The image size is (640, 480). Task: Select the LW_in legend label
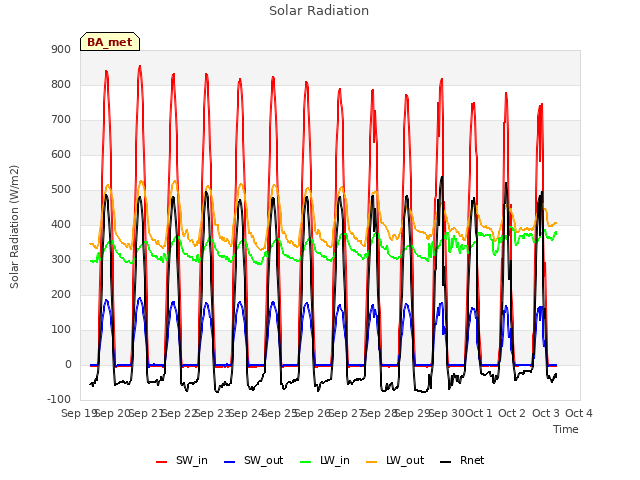pyautogui.click(x=335, y=460)
